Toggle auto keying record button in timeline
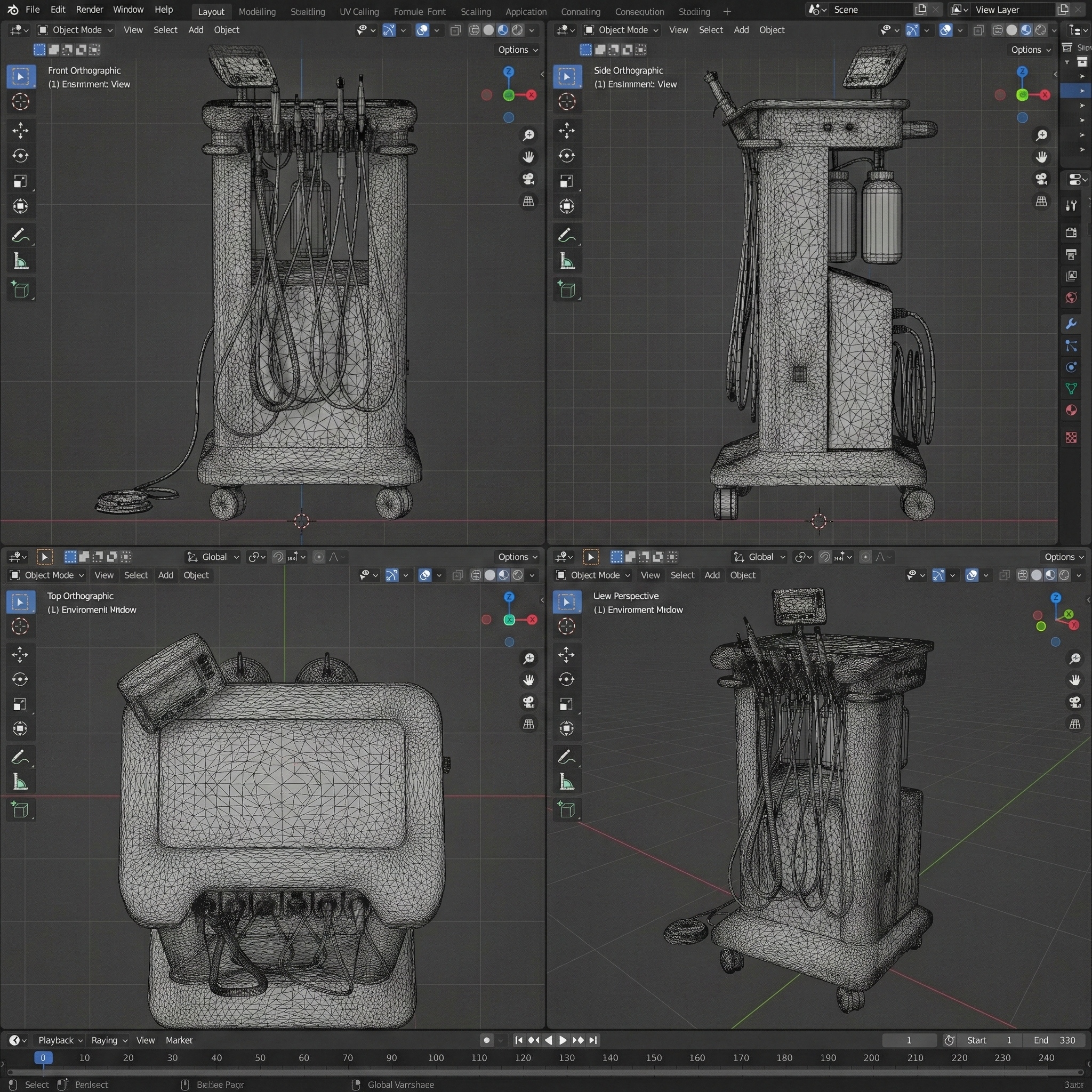Image resolution: width=1092 pixels, height=1092 pixels. point(486,1040)
